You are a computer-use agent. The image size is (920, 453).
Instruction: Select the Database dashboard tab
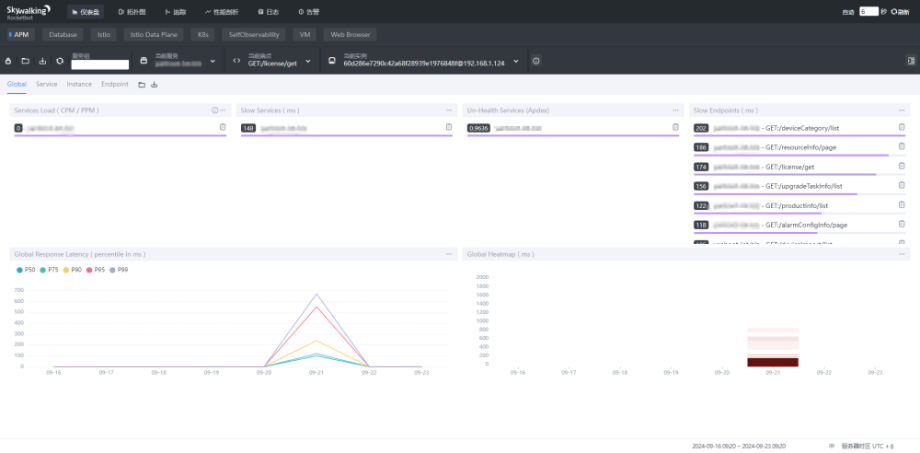(63, 35)
